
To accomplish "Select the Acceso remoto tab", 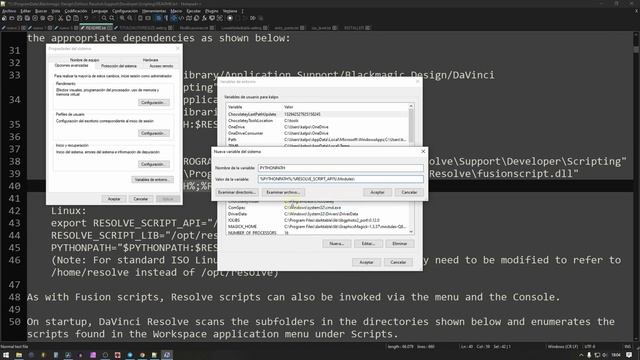I will [x=161, y=66].
